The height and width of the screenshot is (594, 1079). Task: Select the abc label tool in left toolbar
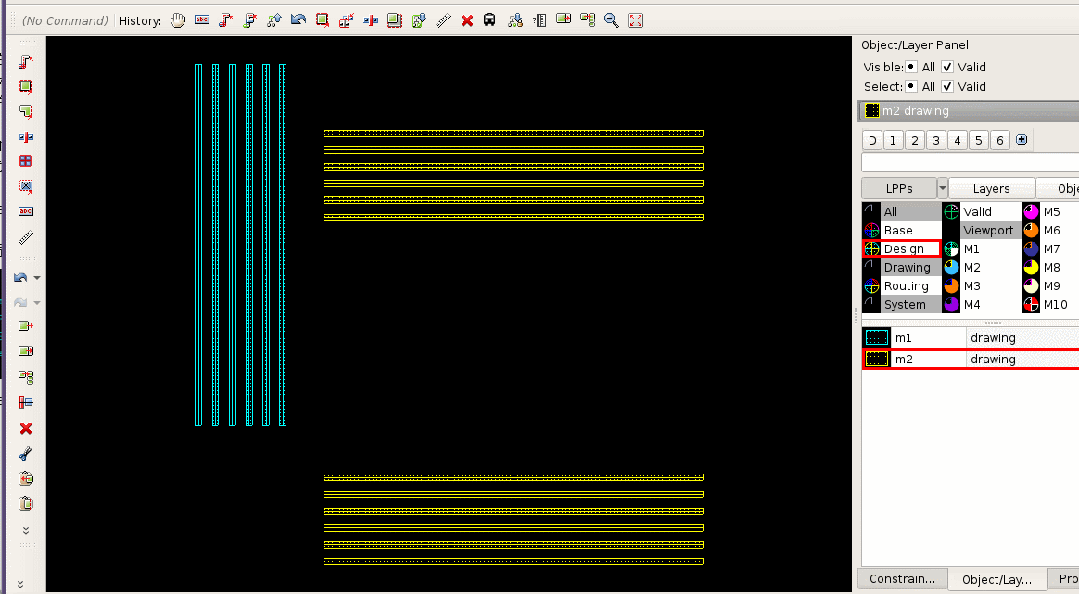25,211
